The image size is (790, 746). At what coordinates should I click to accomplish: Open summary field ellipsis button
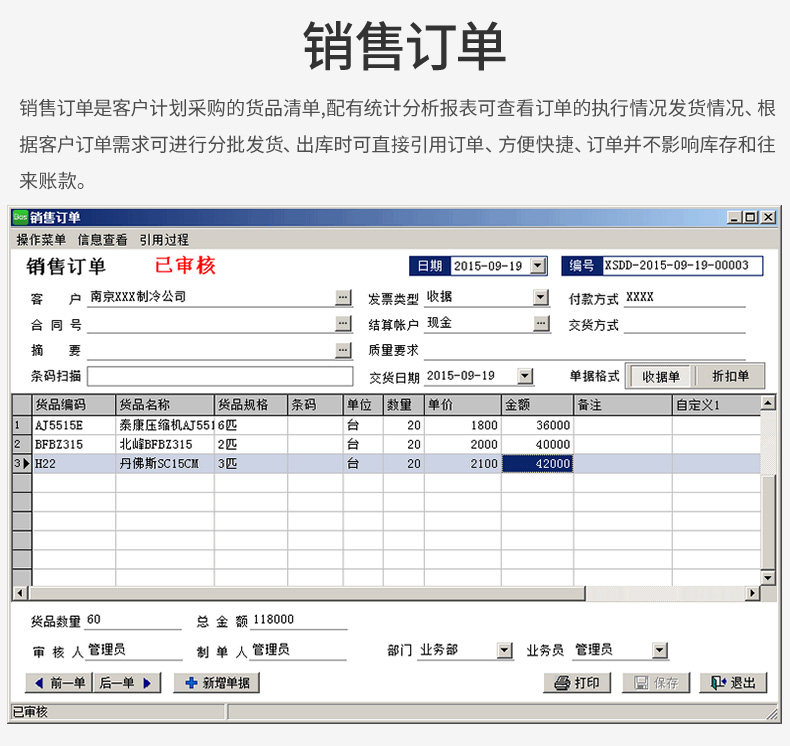343,350
